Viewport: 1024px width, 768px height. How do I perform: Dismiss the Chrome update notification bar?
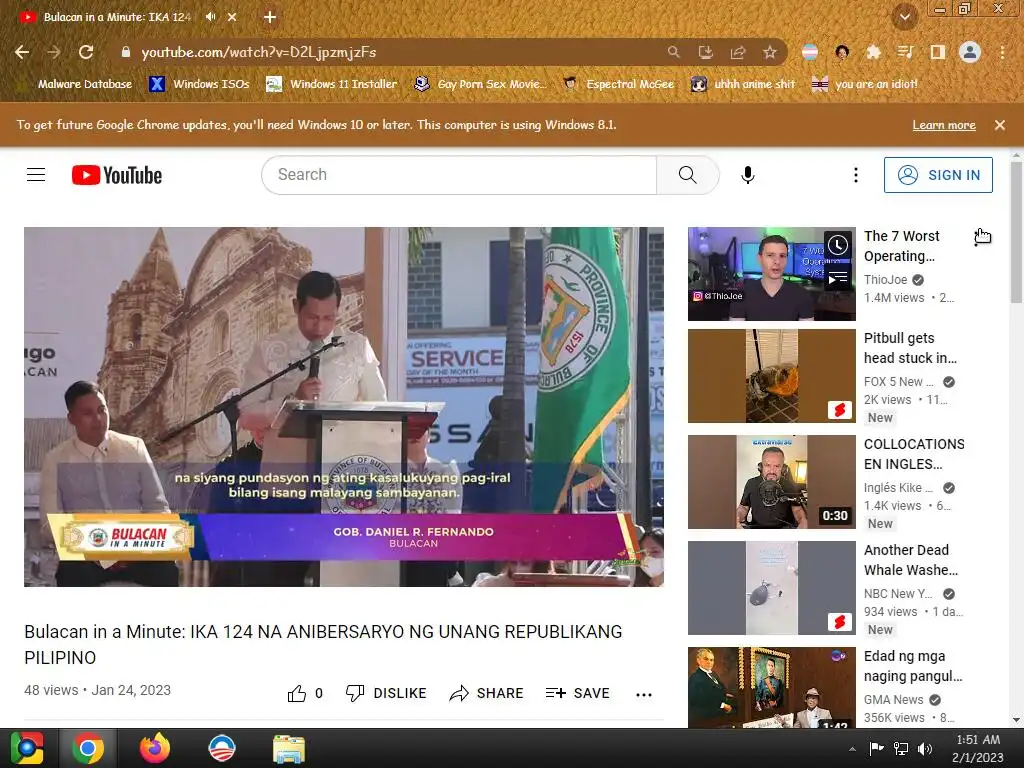coord(1000,125)
